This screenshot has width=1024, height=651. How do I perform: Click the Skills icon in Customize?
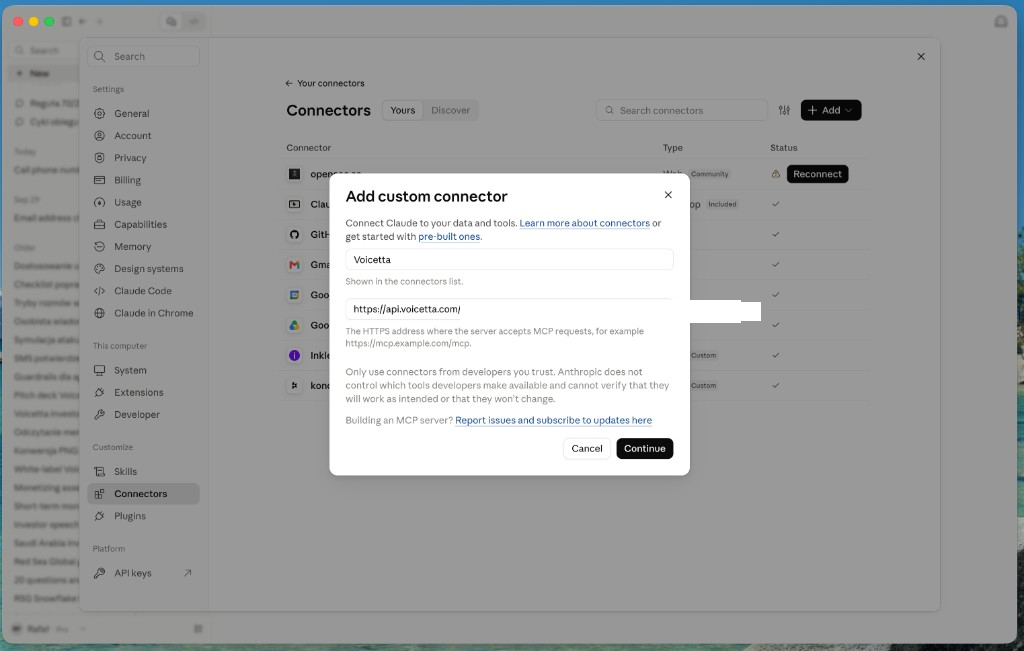[x=99, y=471]
